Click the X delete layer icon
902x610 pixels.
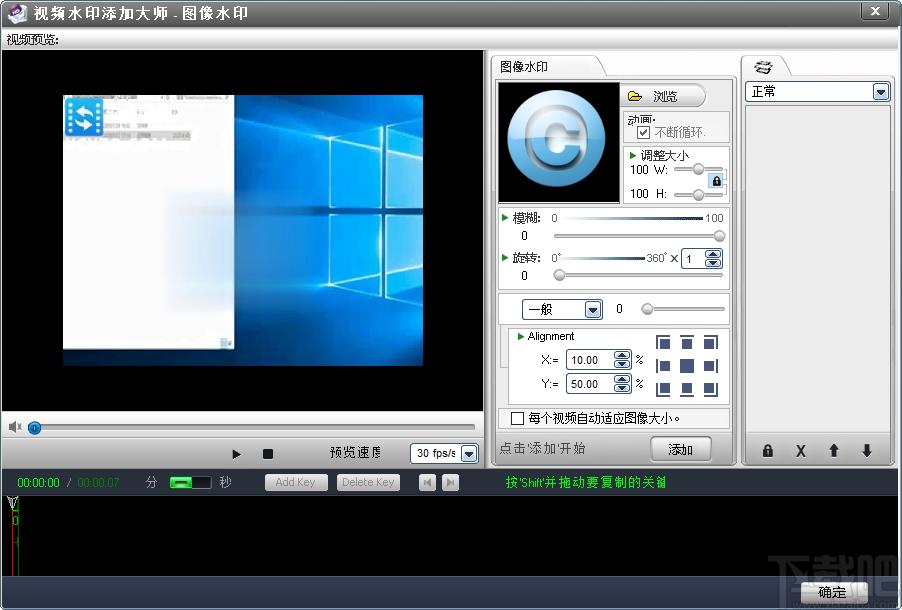pos(800,451)
